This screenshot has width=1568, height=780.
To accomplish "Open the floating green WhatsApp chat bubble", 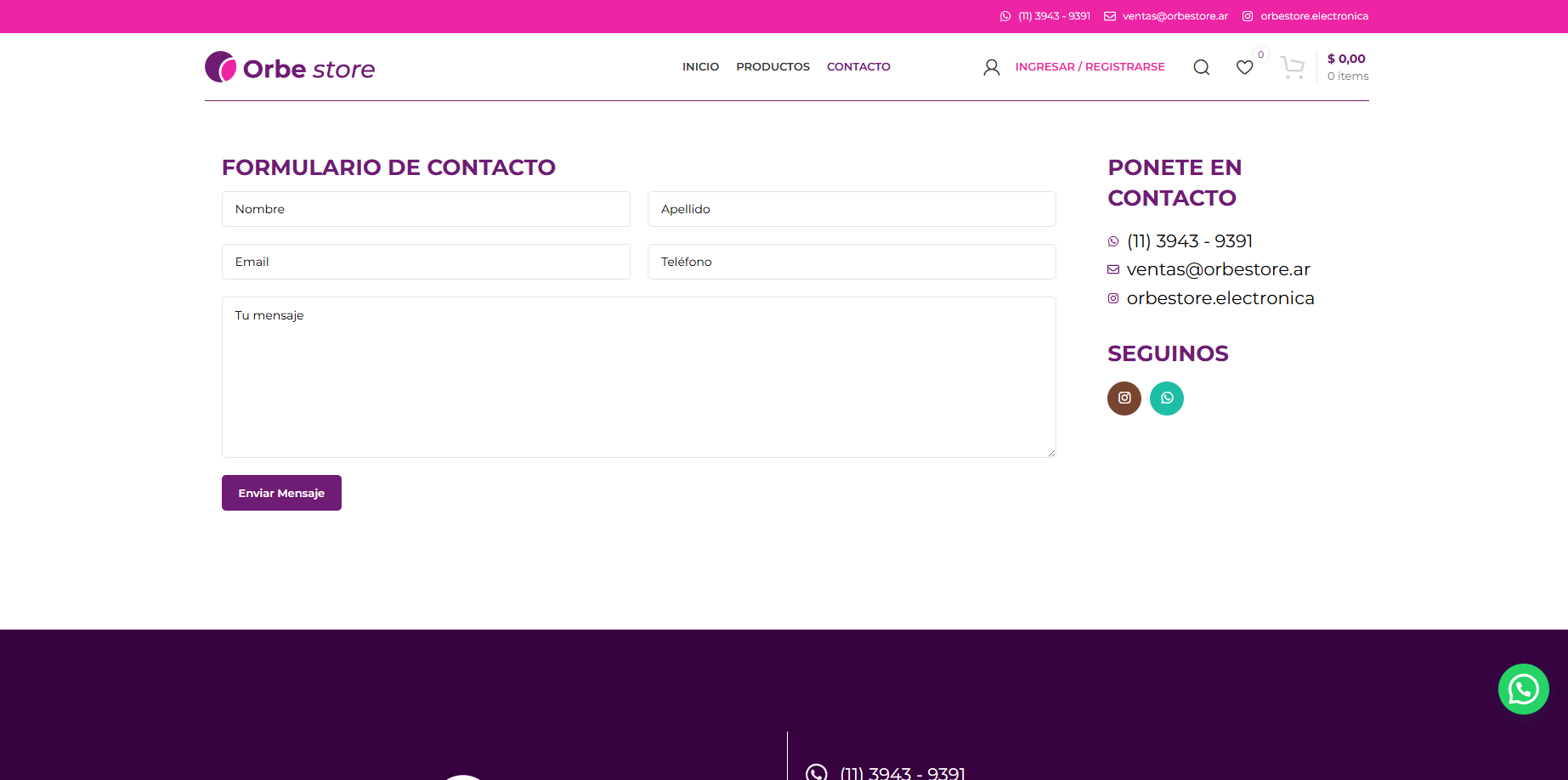I will tap(1523, 688).
